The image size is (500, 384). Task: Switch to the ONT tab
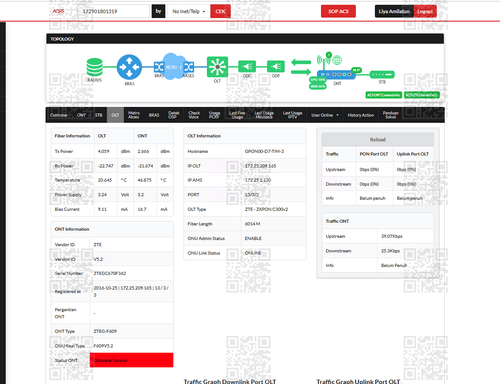click(81, 115)
